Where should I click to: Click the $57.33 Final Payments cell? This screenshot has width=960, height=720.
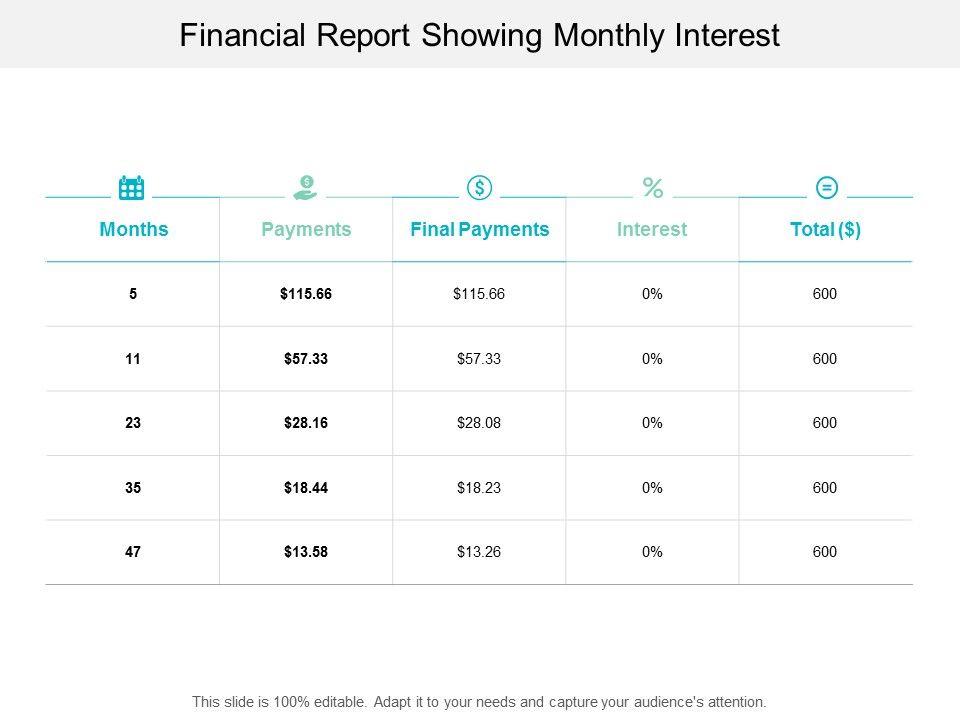[x=478, y=359]
